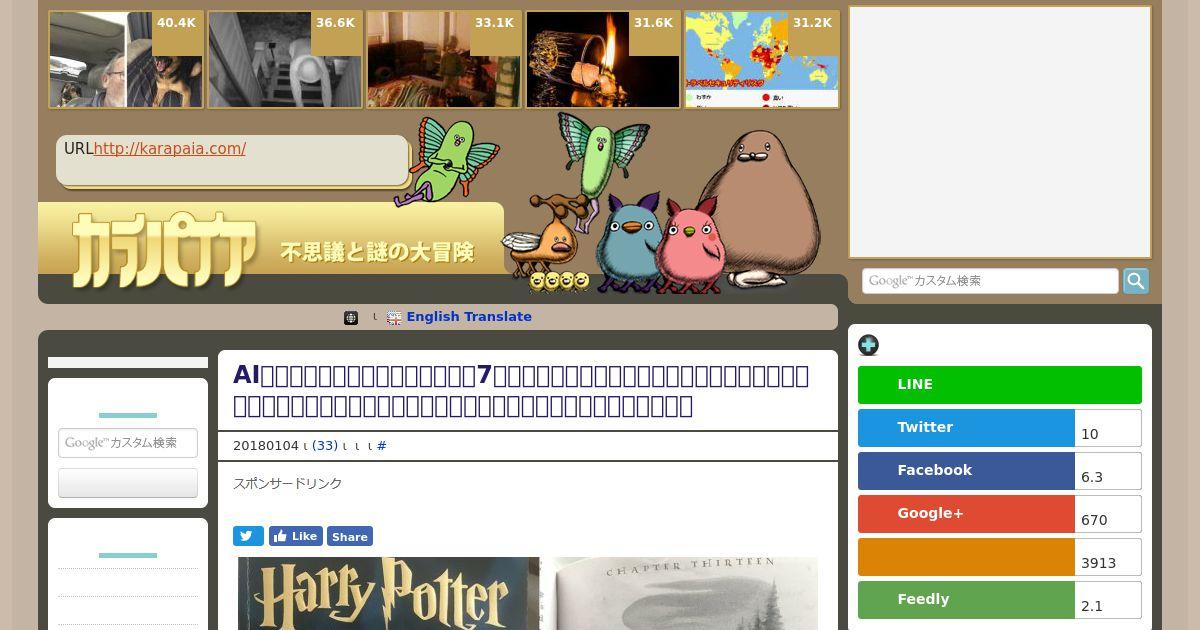Focus the left sidebar Google search field
1200x630 pixels.
128,443
